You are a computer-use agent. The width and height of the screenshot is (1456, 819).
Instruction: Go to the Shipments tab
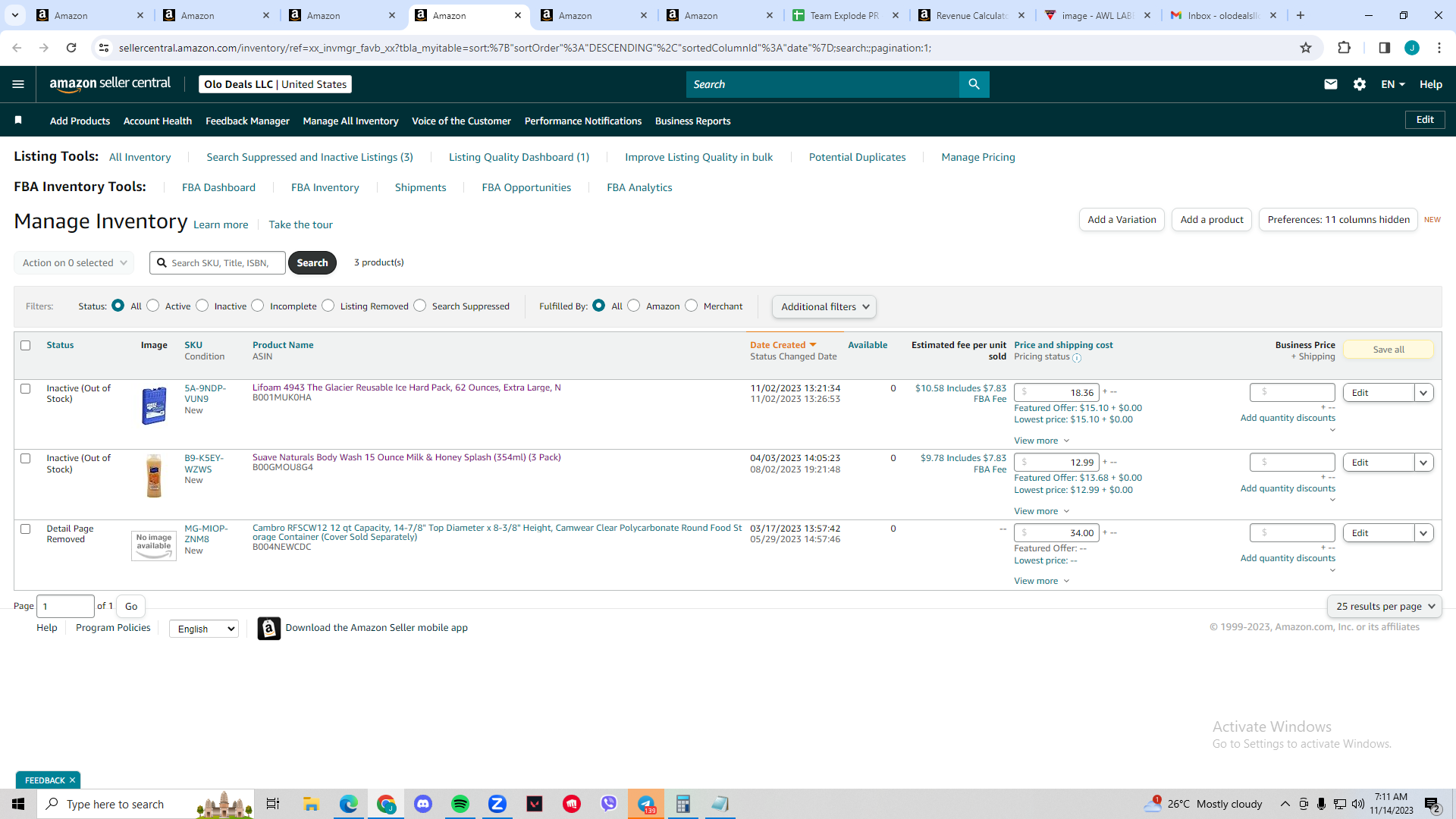tap(421, 187)
